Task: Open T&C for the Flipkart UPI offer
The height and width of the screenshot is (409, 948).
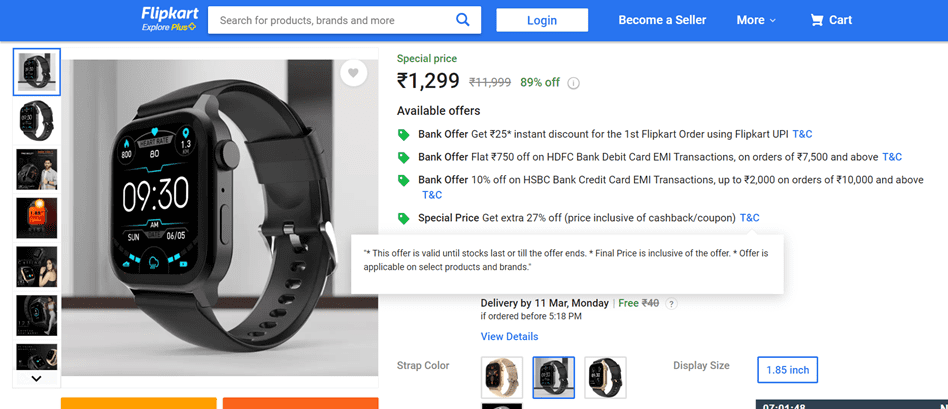Action: pyautogui.click(x=802, y=134)
